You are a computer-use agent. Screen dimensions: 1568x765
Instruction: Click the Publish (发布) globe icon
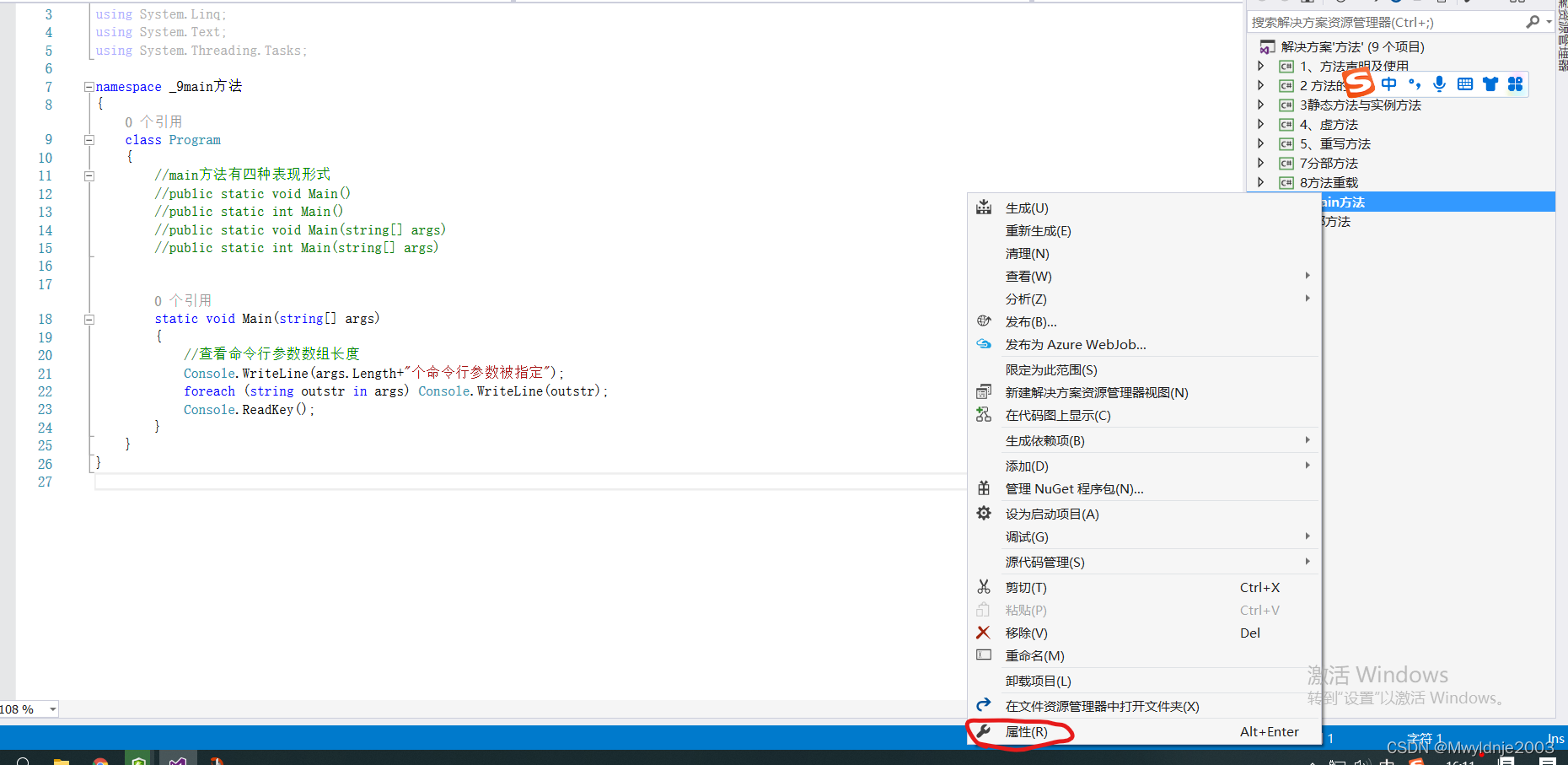tap(983, 321)
